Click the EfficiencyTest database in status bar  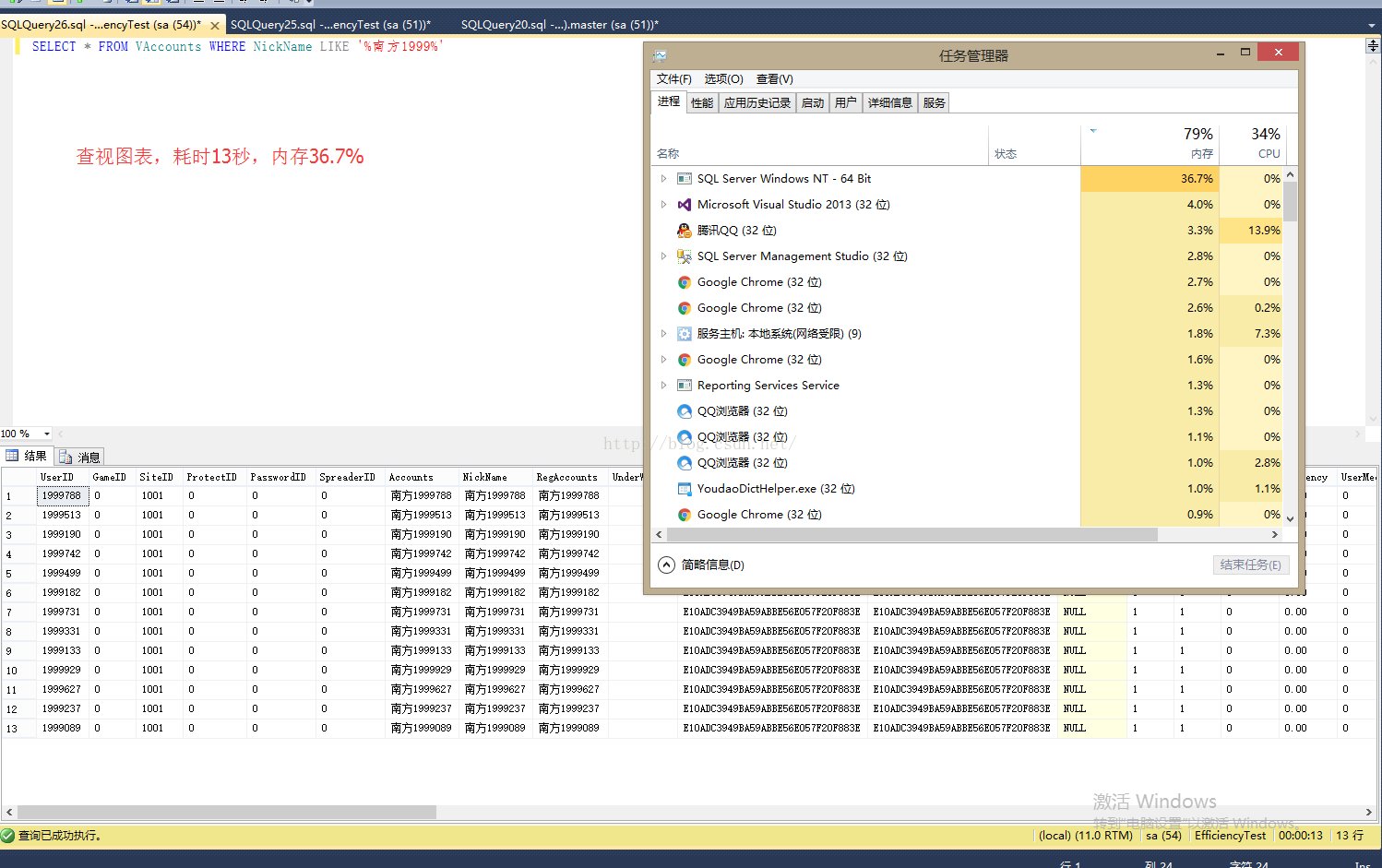(1230, 836)
